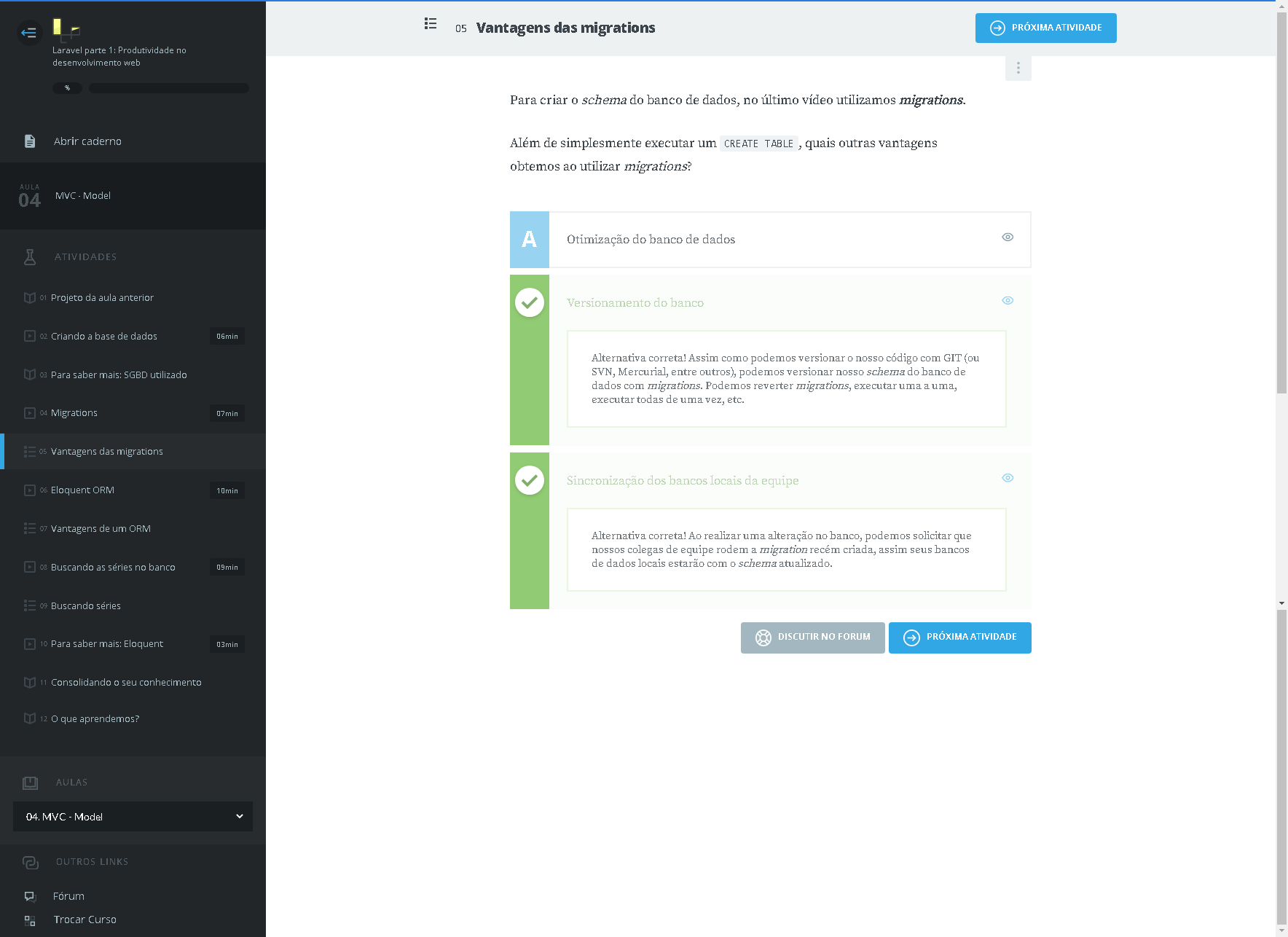1288x937 pixels.
Task: Toggle eye icon for Otimização do banco option
Action: 1008,237
